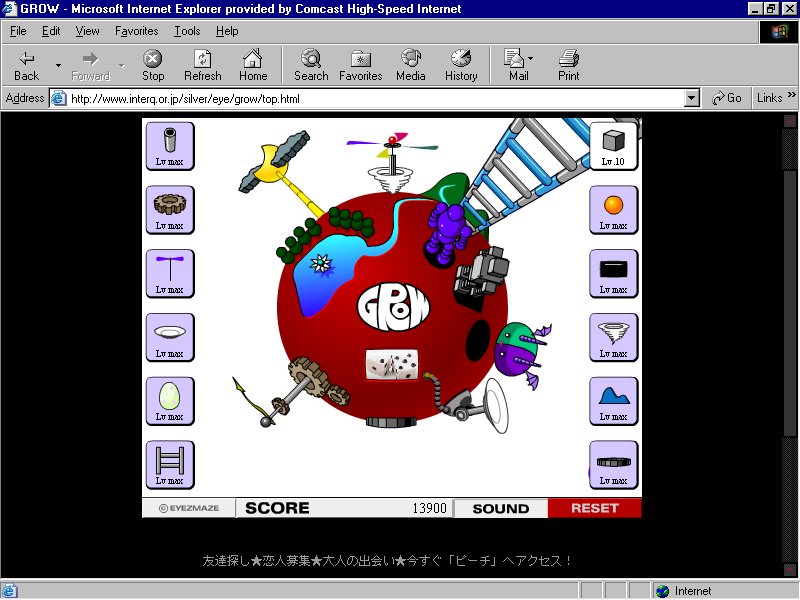Open the Mail dropdown in toolbar
This screenshot has width=800, height=600.
click(531, 58)
